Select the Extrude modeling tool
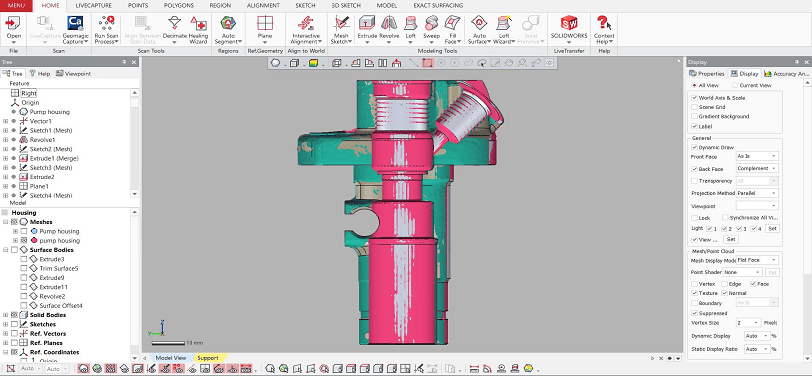Image resolution: width=812 pixels, height=376 pixels. pyautogui.click(x=367, y=29)
